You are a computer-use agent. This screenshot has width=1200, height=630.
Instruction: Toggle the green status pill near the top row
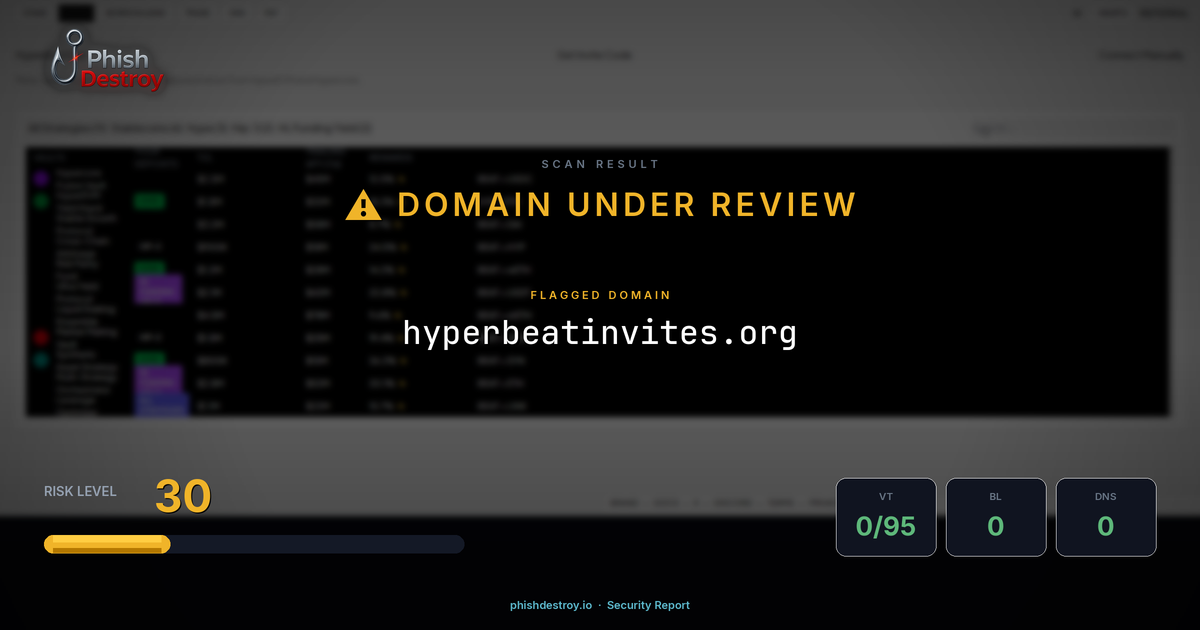[150, 201]
